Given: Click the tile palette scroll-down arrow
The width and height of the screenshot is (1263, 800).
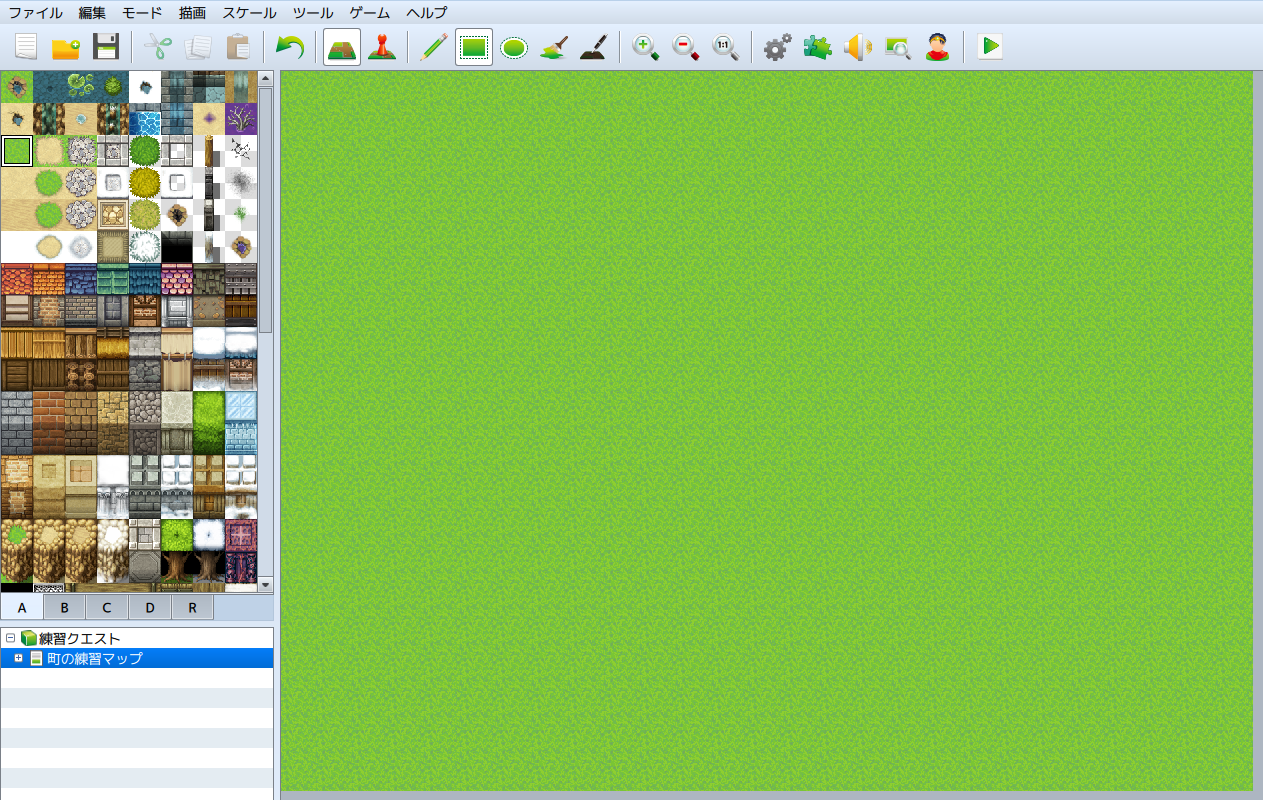Looking at the screenshot, I should tap(266, 585).
